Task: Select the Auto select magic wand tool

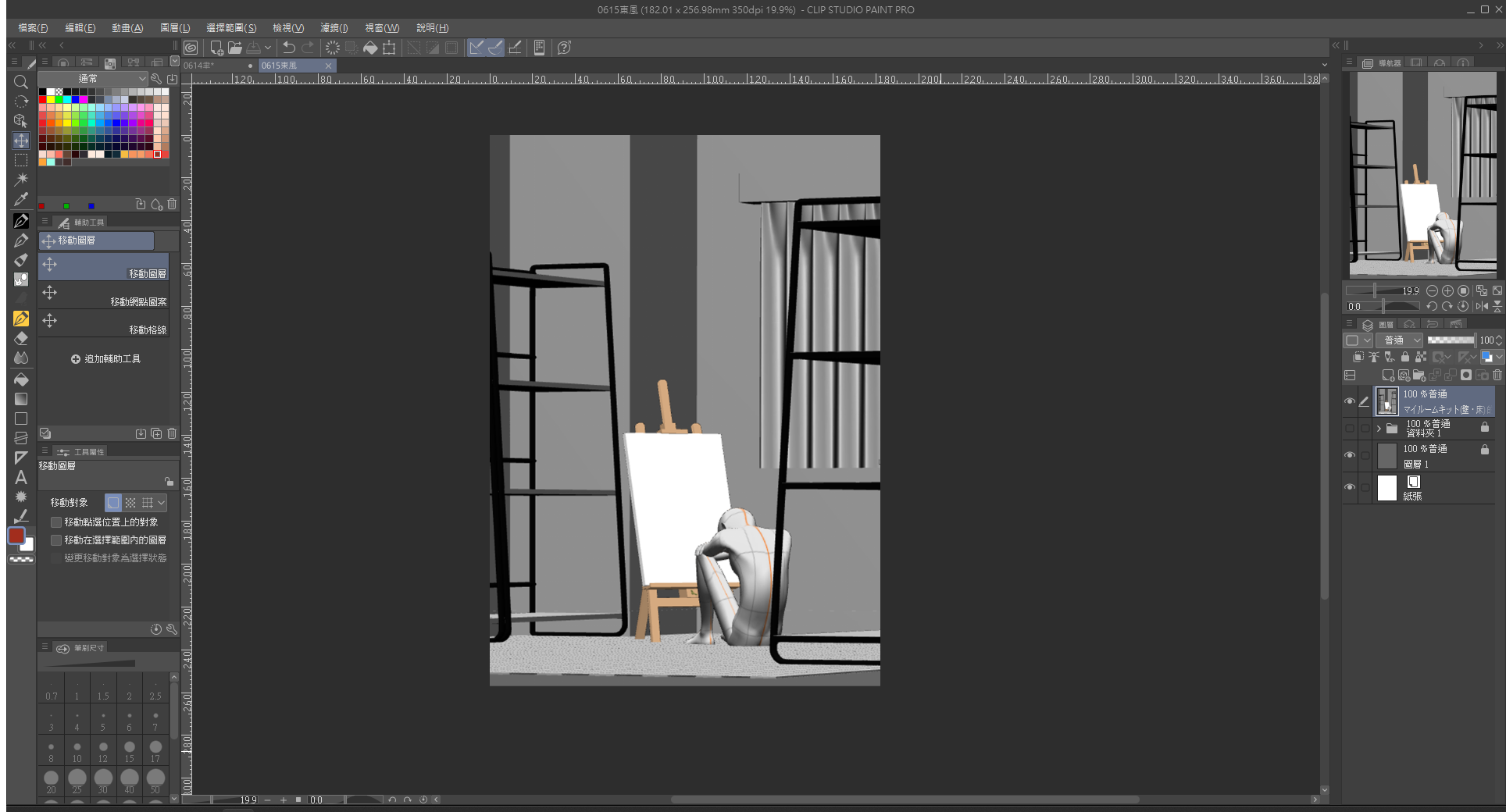Action: click(x=21, y=180)
